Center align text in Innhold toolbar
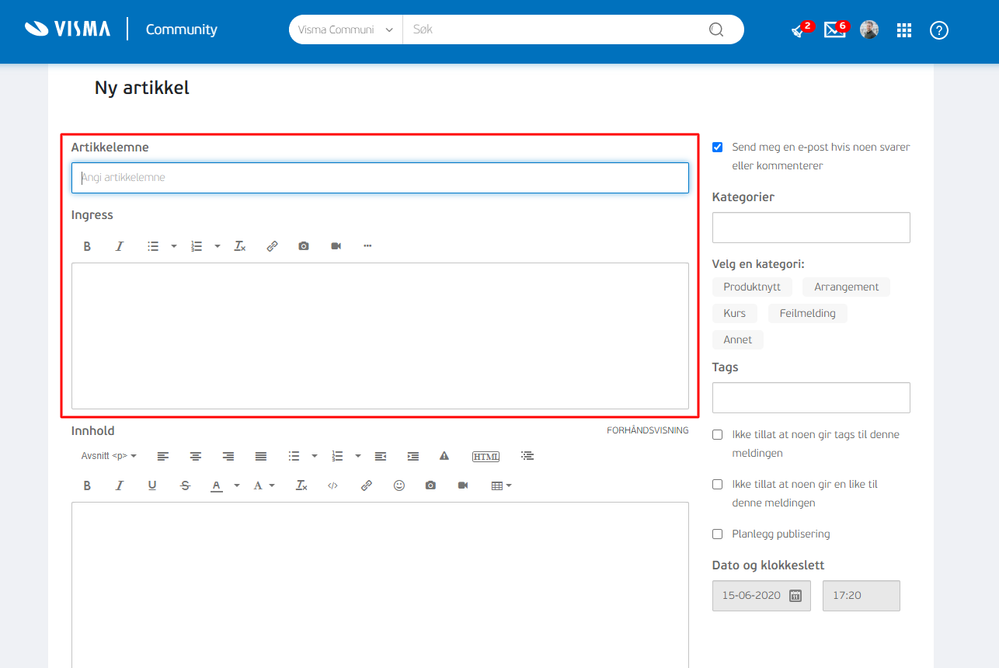 (196, 456)
